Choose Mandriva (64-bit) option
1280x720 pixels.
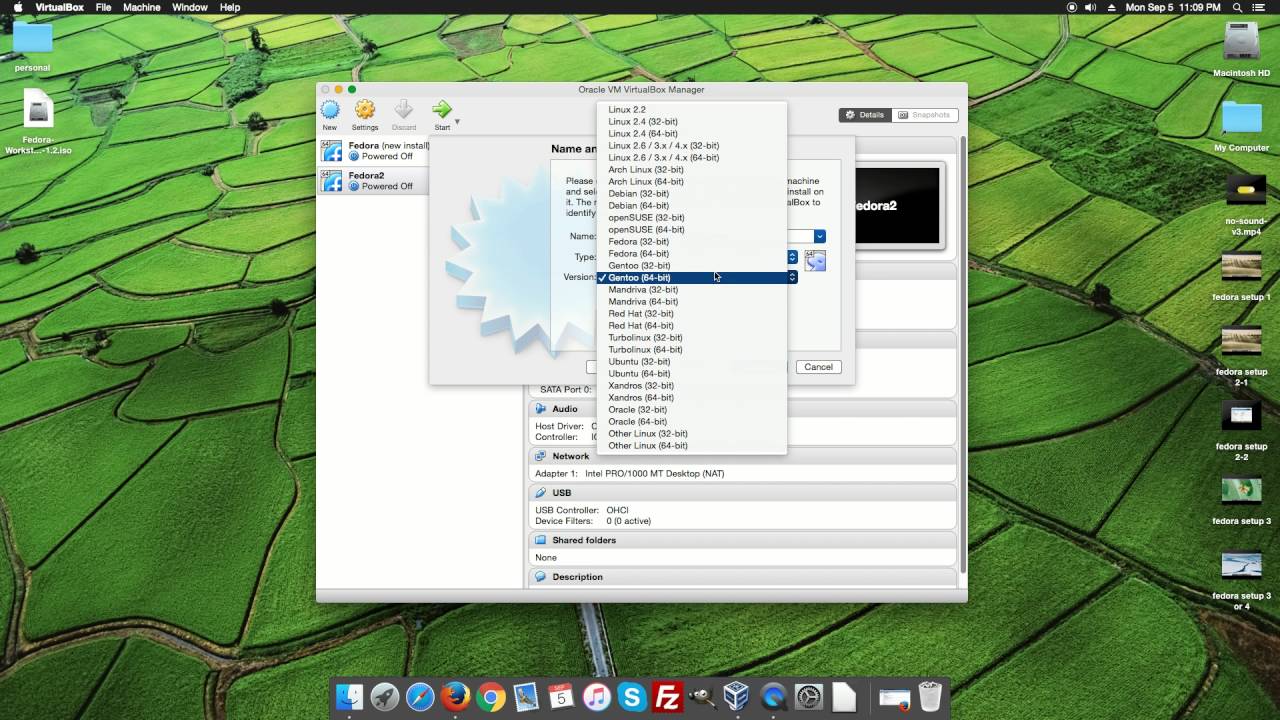pos(691,301)
